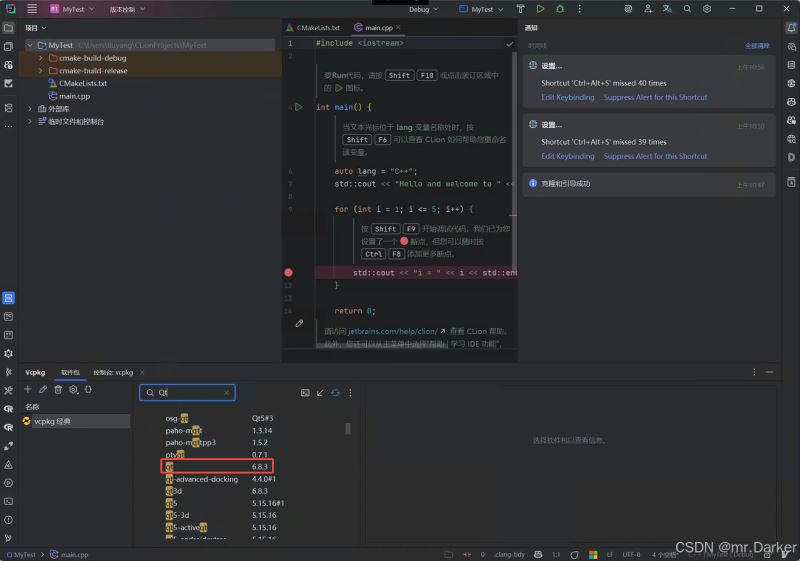
Task: Click the green inspection checkmark in editor
Action: (509, 44)
